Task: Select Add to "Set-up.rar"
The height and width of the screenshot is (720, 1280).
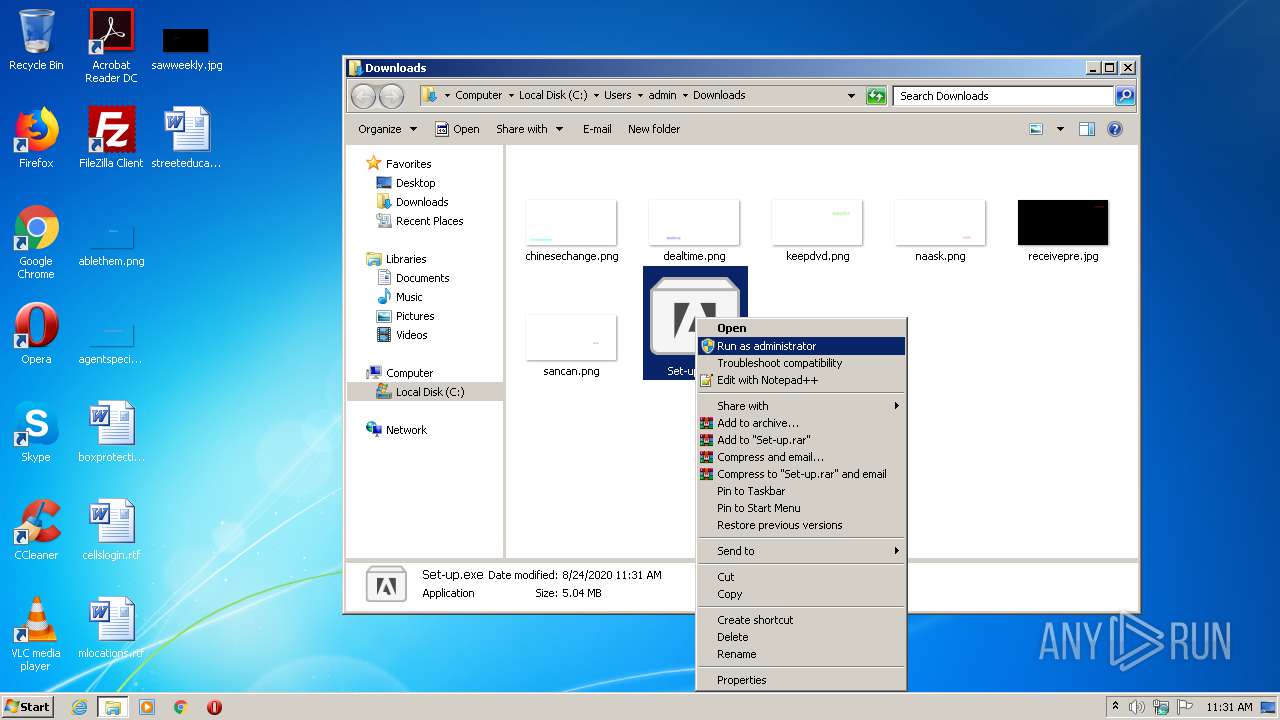Action: tap(801, 440)
